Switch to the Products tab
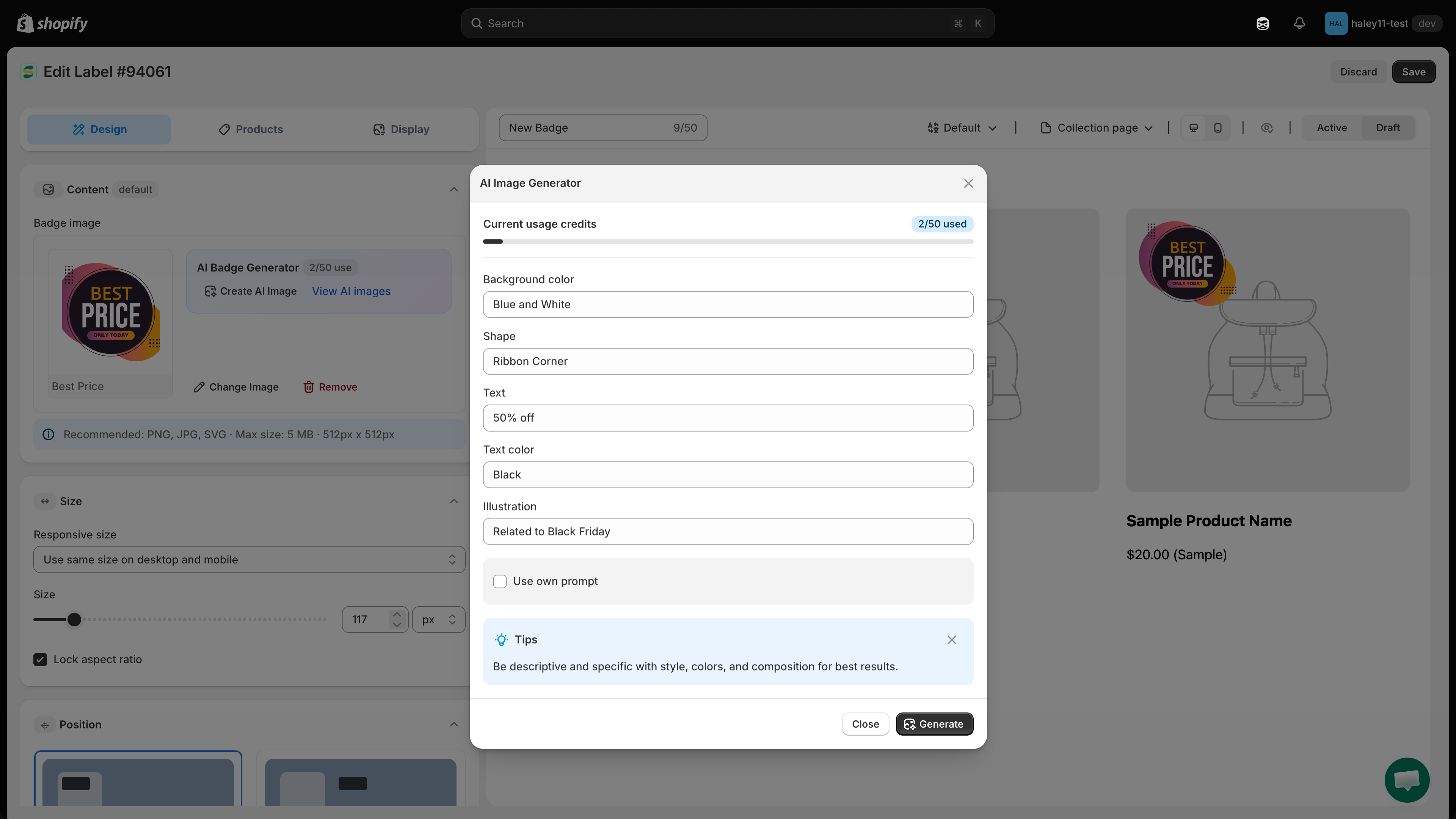Screen dimensions: 1456x819 pyautogui.click(x=250, y=129)
